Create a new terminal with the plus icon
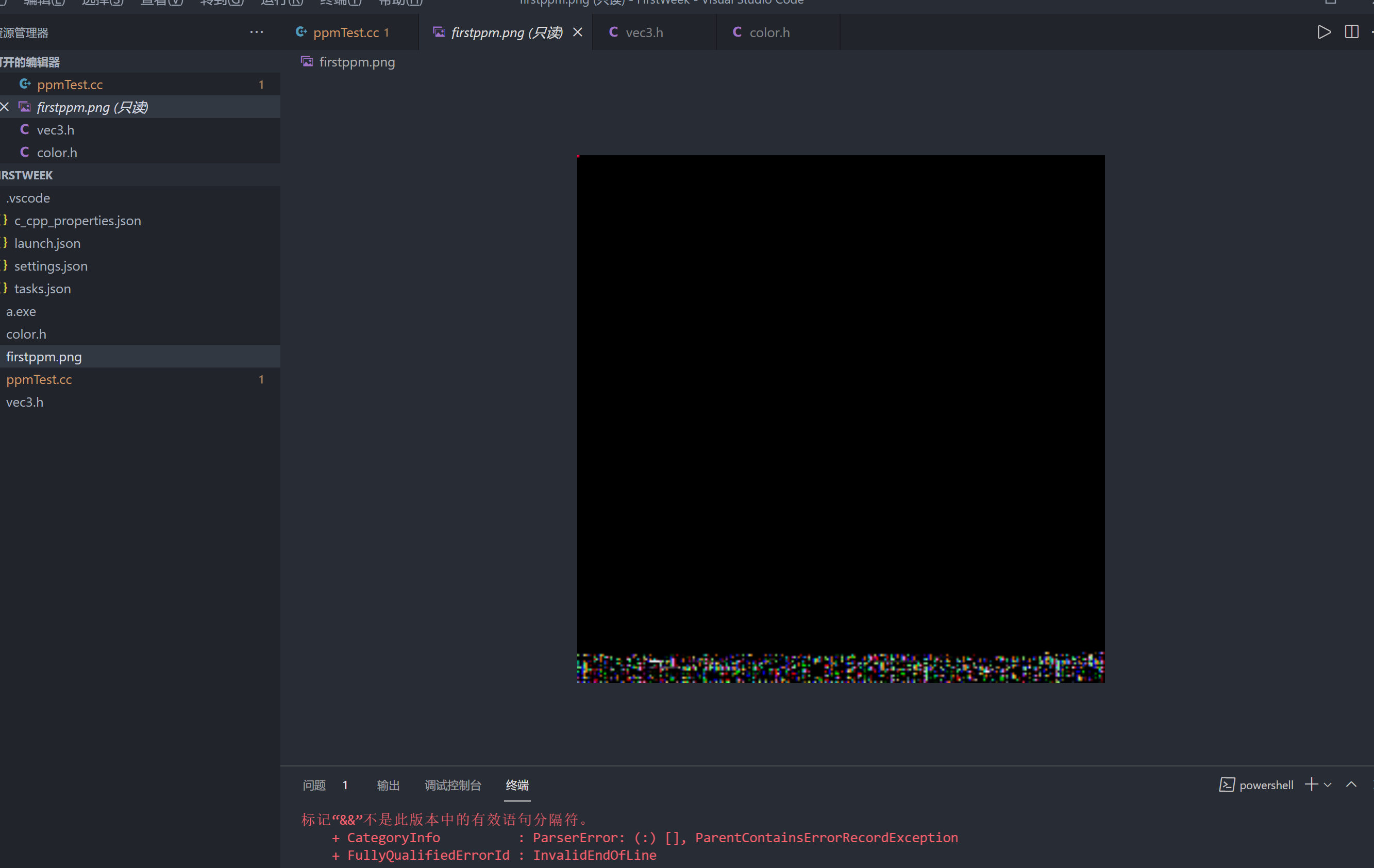The image size is (1374, 868). pyautogui.click(x=1311, y=784)
